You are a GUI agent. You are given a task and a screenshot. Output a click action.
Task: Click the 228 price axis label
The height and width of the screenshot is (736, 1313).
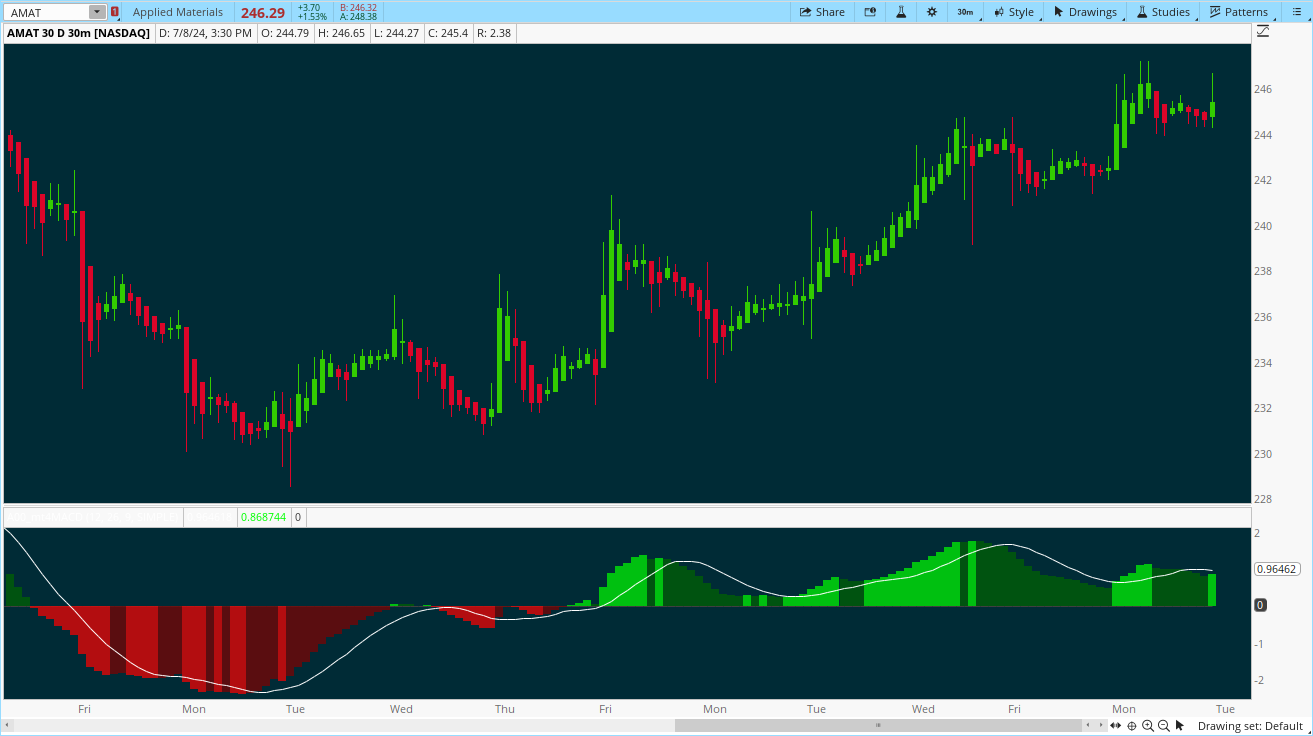[x=1263, y=499]
